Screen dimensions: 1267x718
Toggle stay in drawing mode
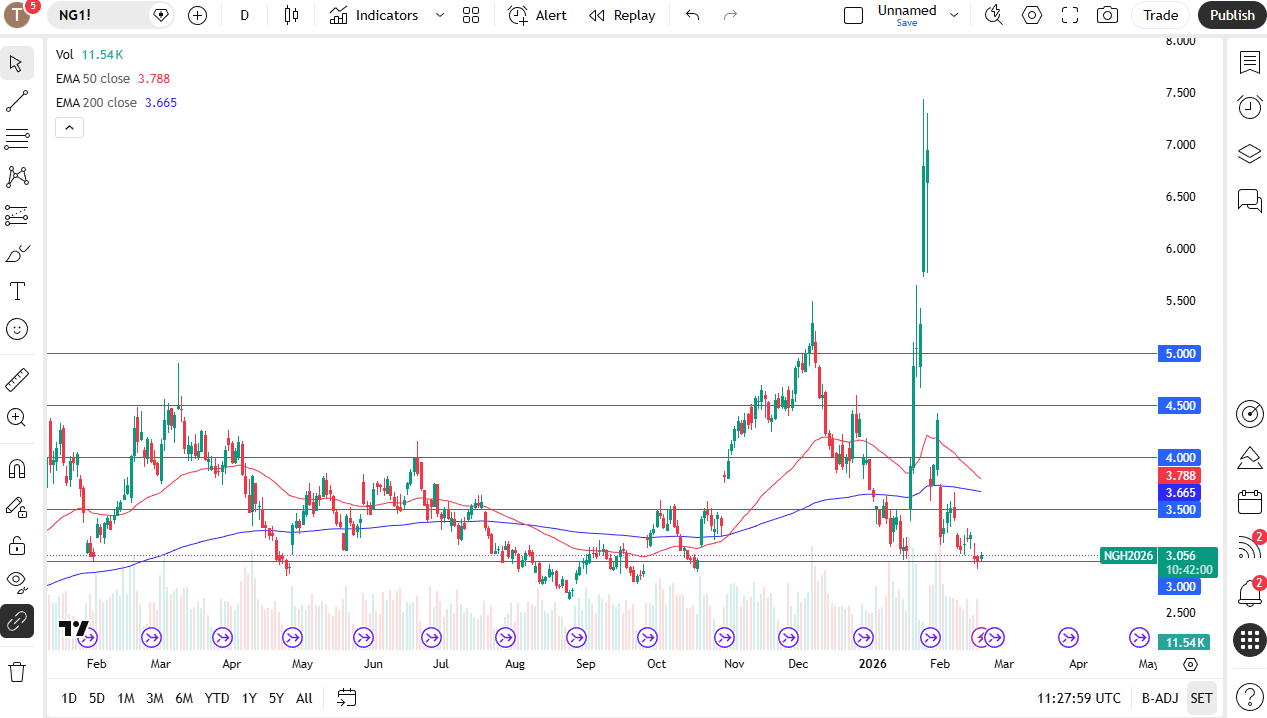[17, 507]
